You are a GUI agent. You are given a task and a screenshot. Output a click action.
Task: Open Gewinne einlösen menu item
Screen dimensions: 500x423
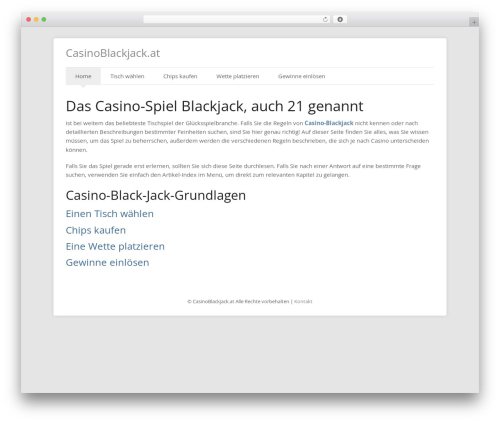tap(301, 76)
